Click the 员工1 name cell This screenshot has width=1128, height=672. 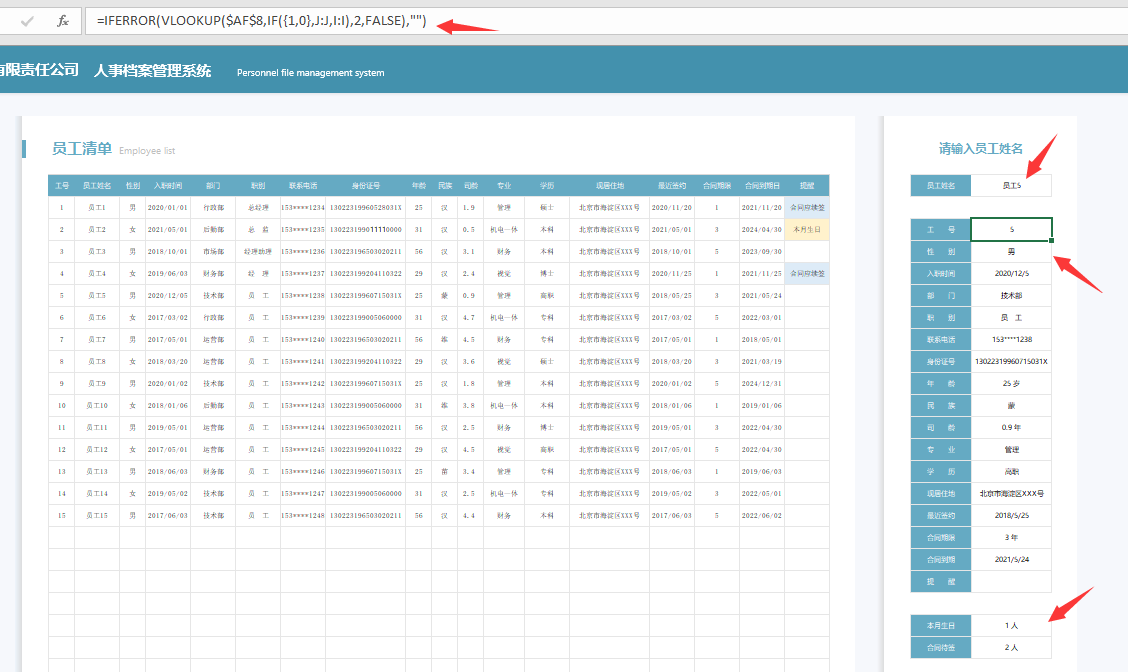pyautogui.click(x=97, y=207)
